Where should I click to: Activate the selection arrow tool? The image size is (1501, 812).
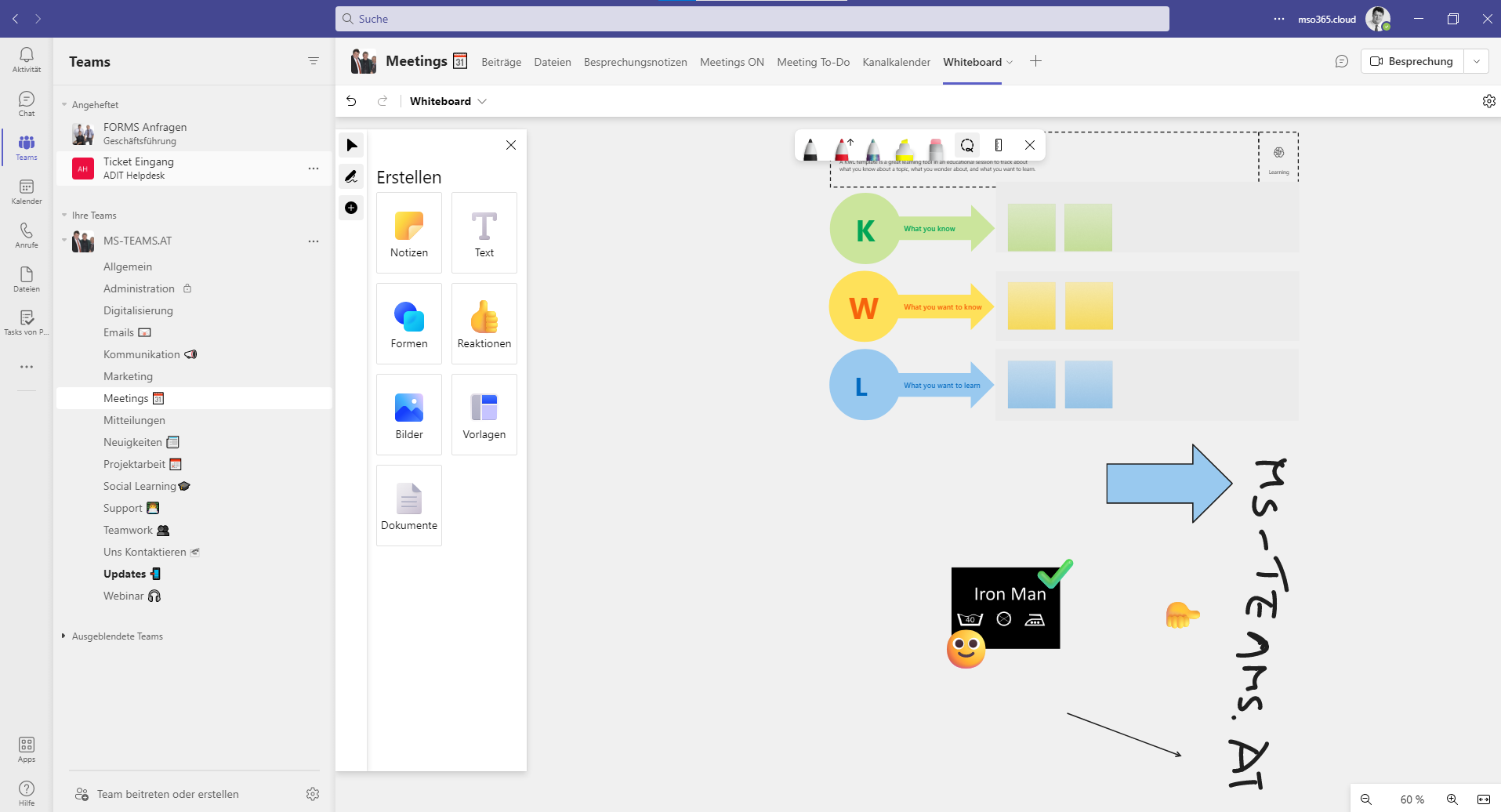click(x=351, y=145)
